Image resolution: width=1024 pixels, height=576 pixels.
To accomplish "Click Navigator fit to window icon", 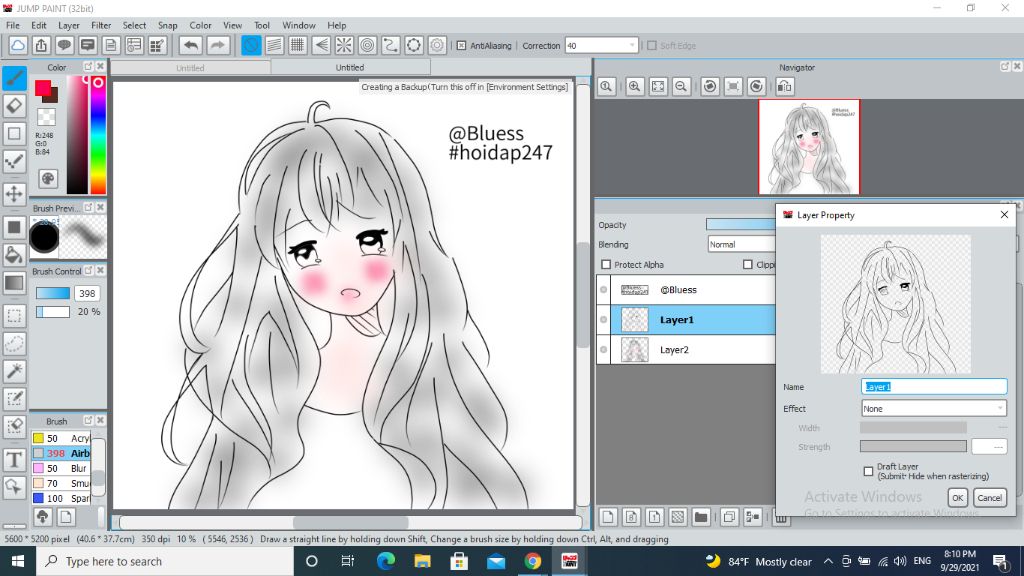I will coord(658,86).
